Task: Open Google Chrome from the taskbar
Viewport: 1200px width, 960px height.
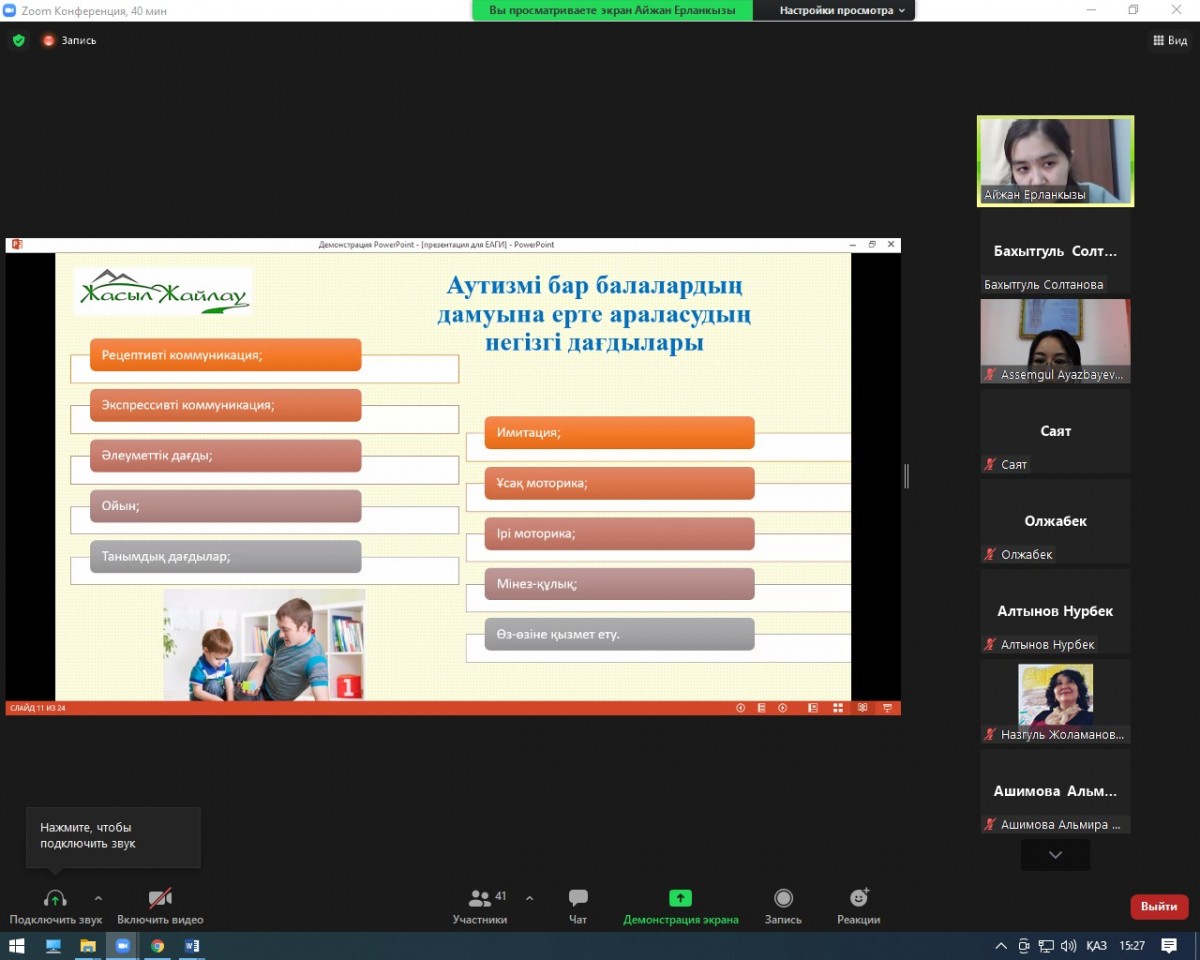Action: tap(157, 946)
